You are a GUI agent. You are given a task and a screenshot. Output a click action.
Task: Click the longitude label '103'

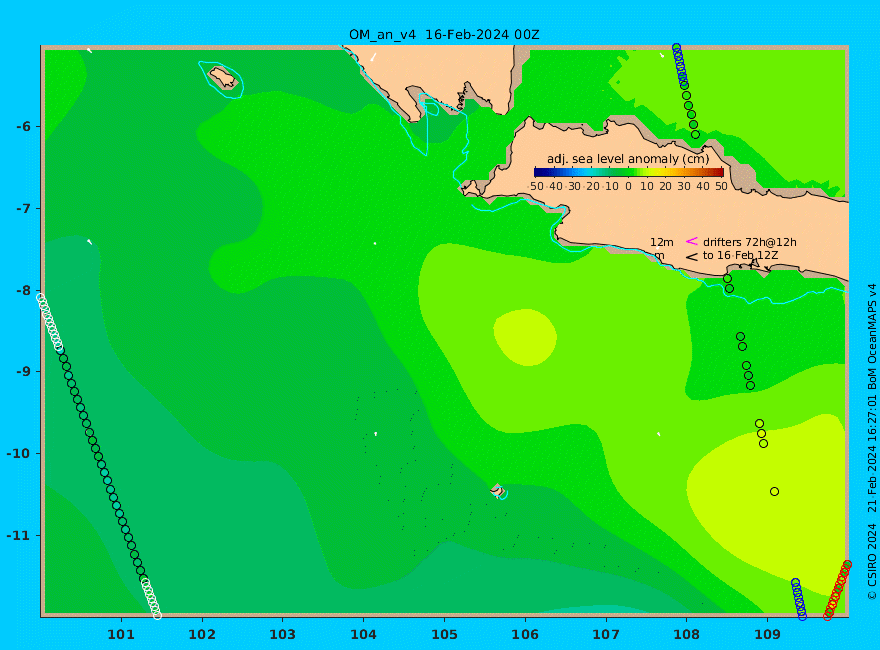coord(282,635)
